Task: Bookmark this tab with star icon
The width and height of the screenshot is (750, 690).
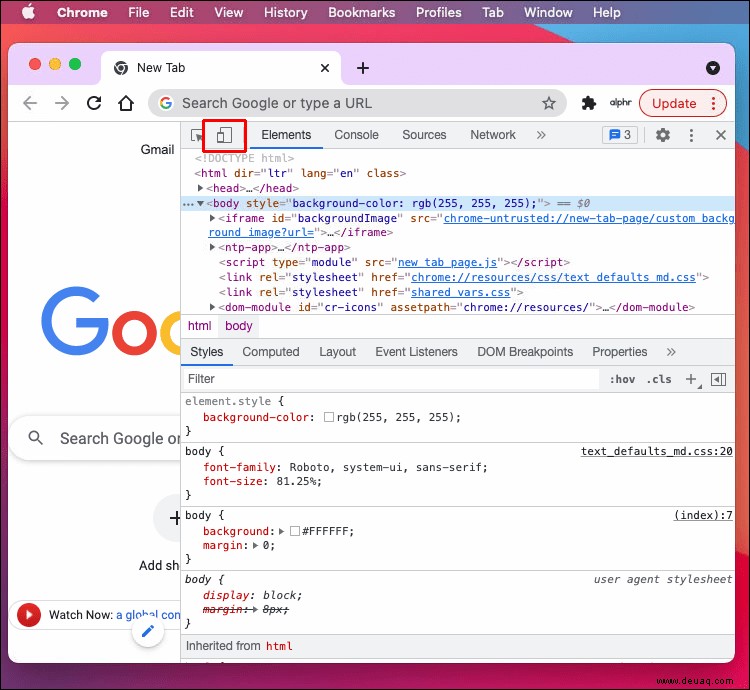Action: pos(549,103)
